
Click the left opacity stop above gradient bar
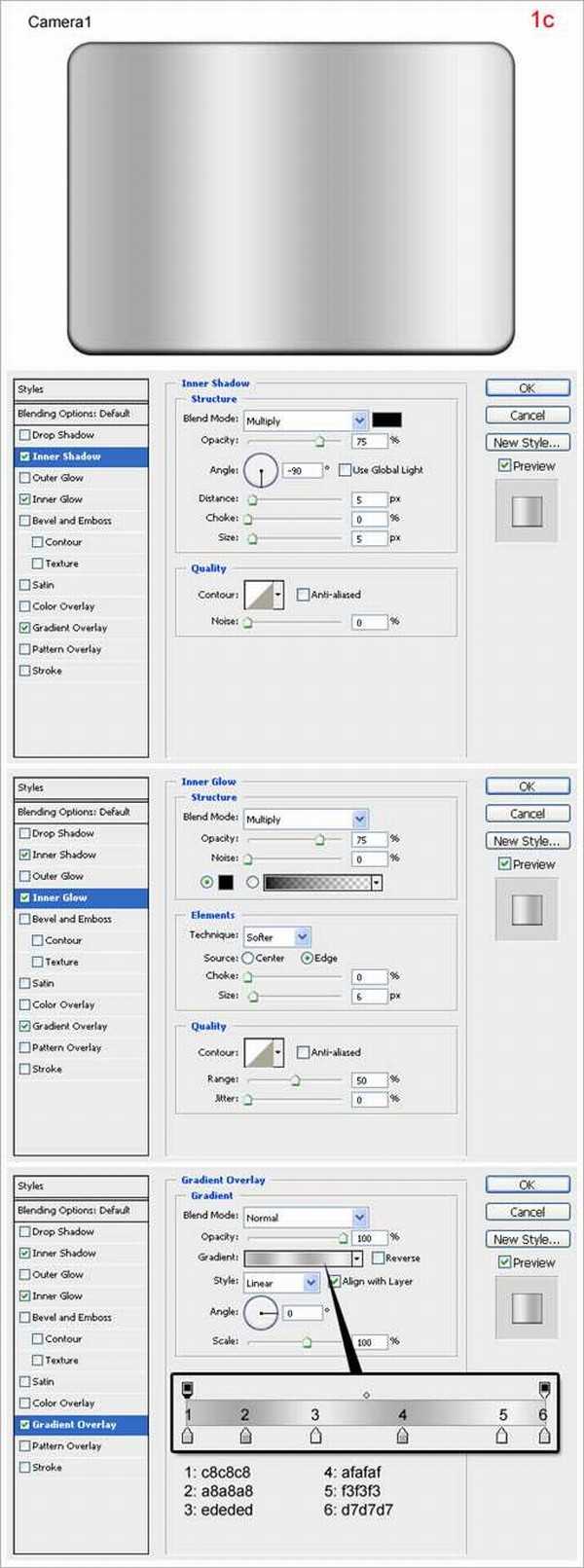pyautogui.click(x=188, y=1388)
